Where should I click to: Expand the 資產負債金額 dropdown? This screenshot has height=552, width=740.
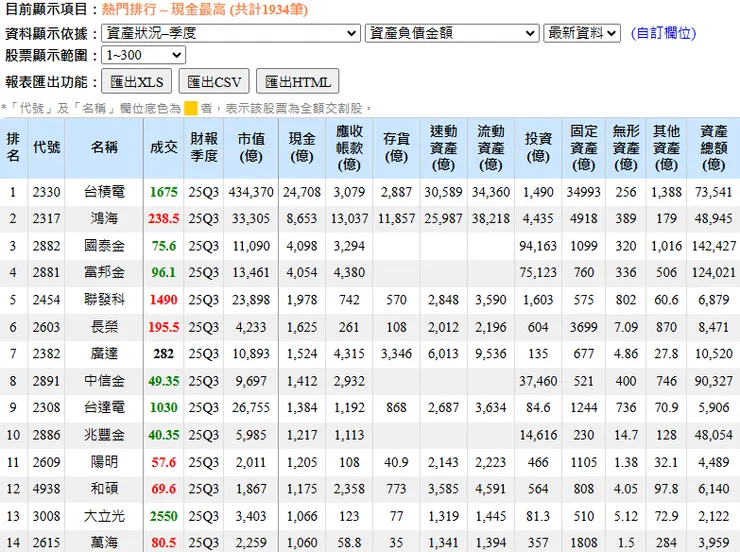[x=452, y=33]
